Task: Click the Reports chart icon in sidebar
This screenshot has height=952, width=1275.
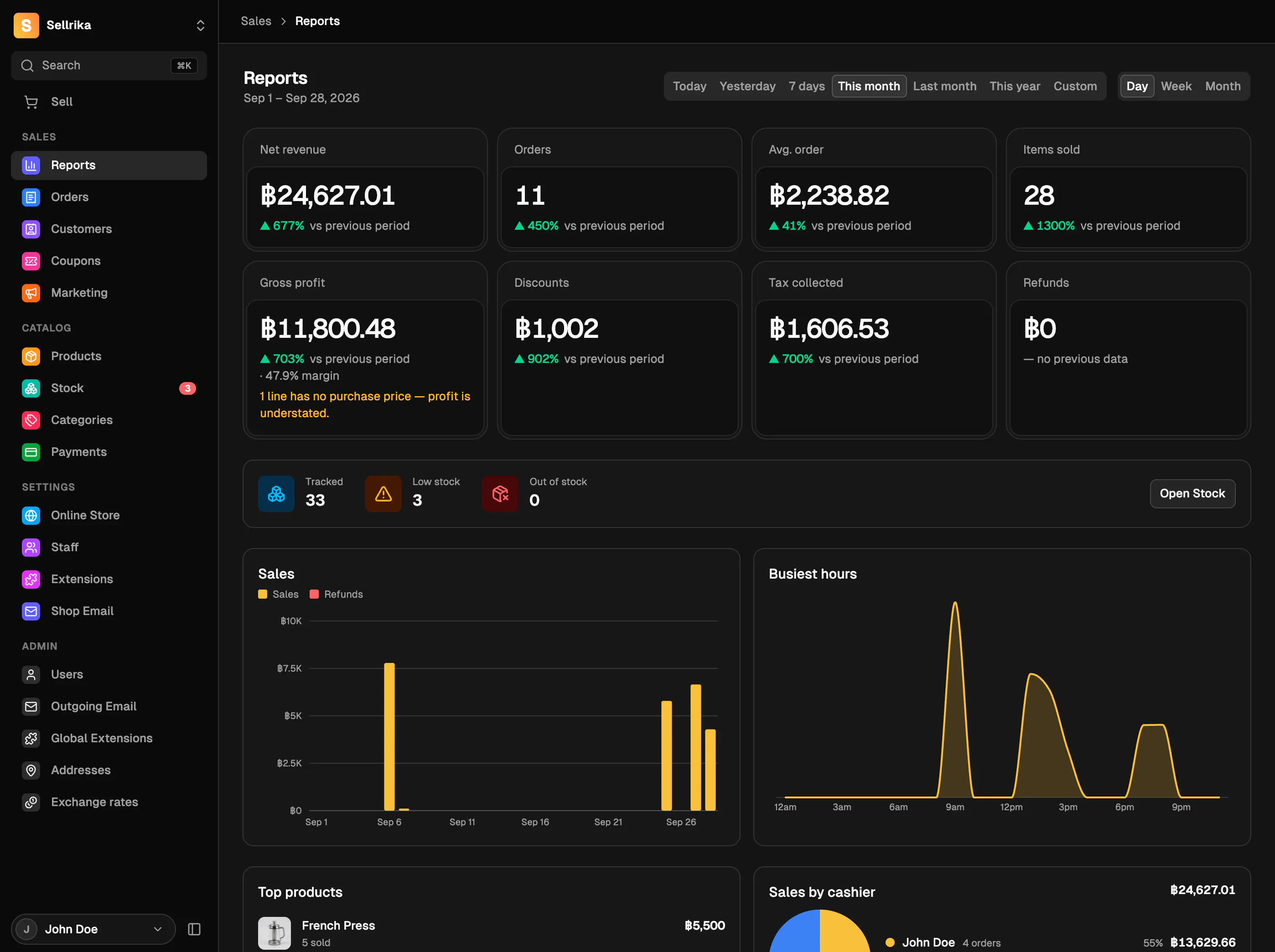Action: click(31, 166)
